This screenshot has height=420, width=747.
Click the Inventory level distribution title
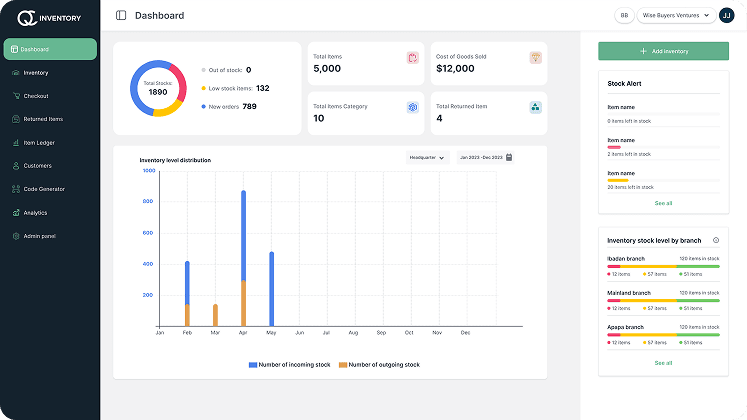pos(175,160)
